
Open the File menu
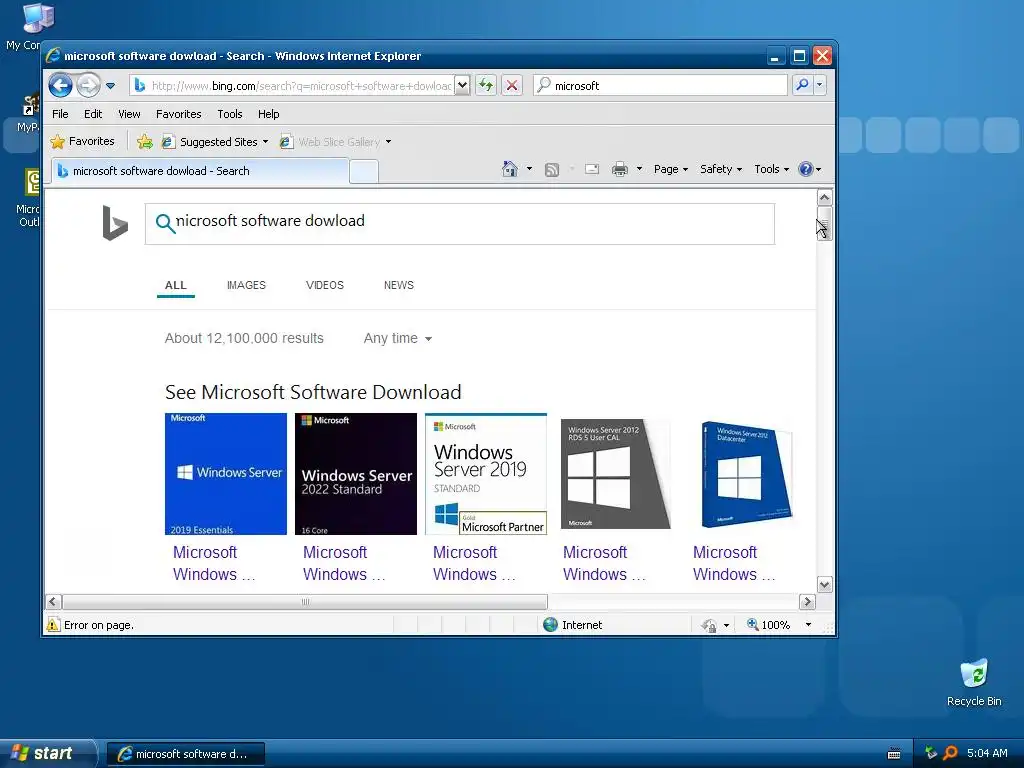(60, 114)
